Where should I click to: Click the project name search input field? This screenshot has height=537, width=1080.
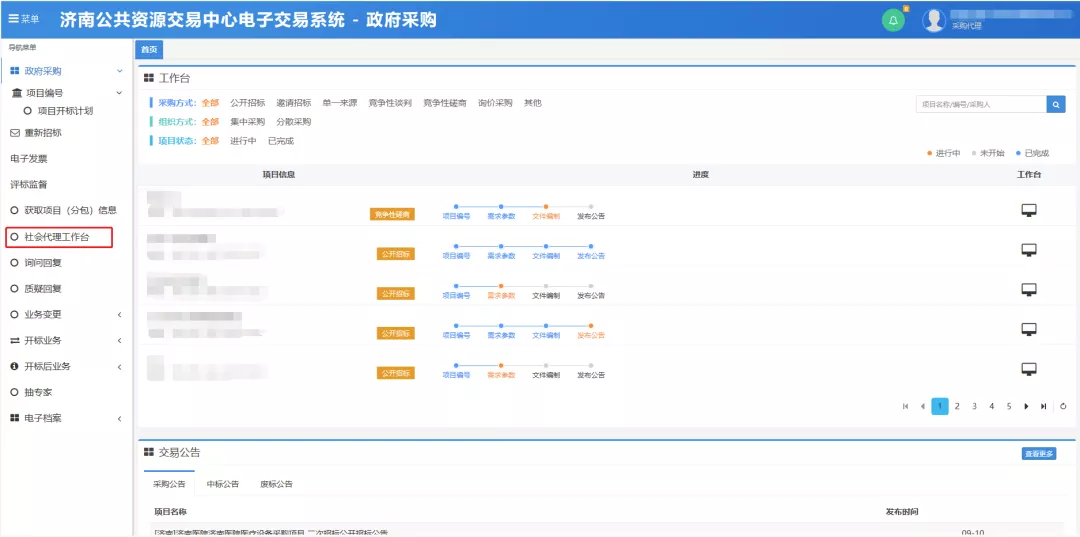(x=980, y=104)
